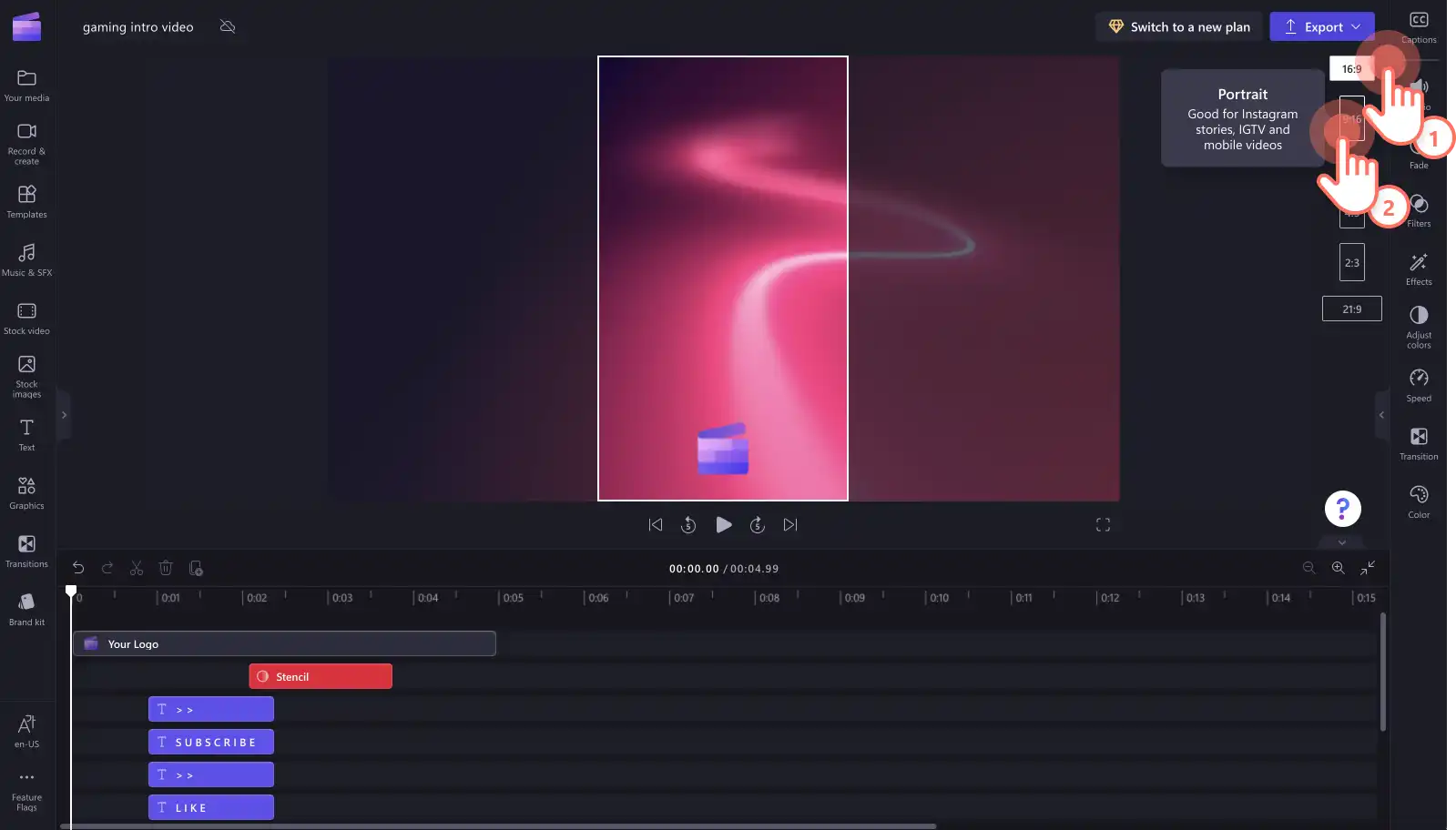Collapse the right property panel arrow

(1381, 415)
